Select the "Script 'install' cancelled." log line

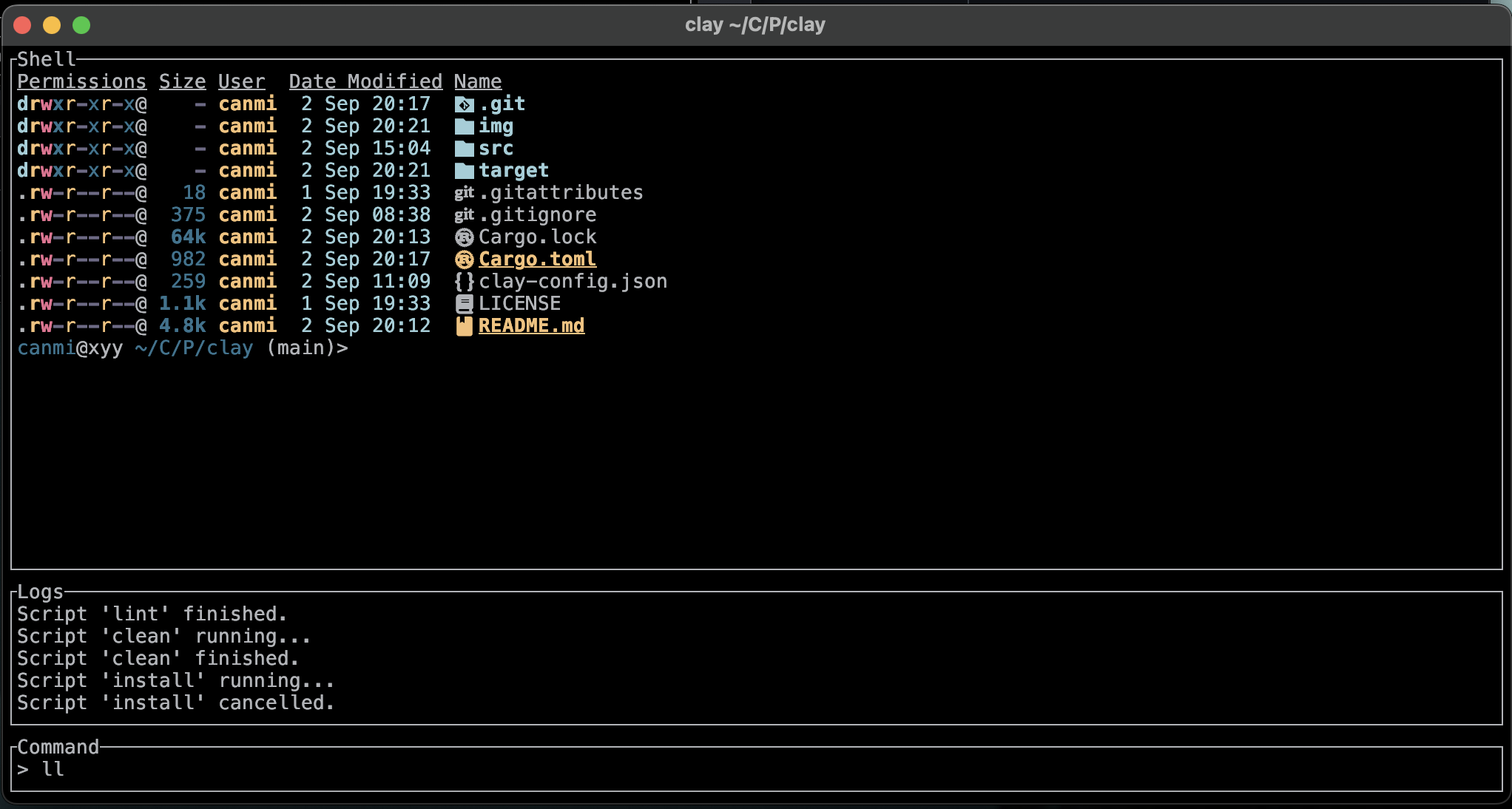(176, 703)
